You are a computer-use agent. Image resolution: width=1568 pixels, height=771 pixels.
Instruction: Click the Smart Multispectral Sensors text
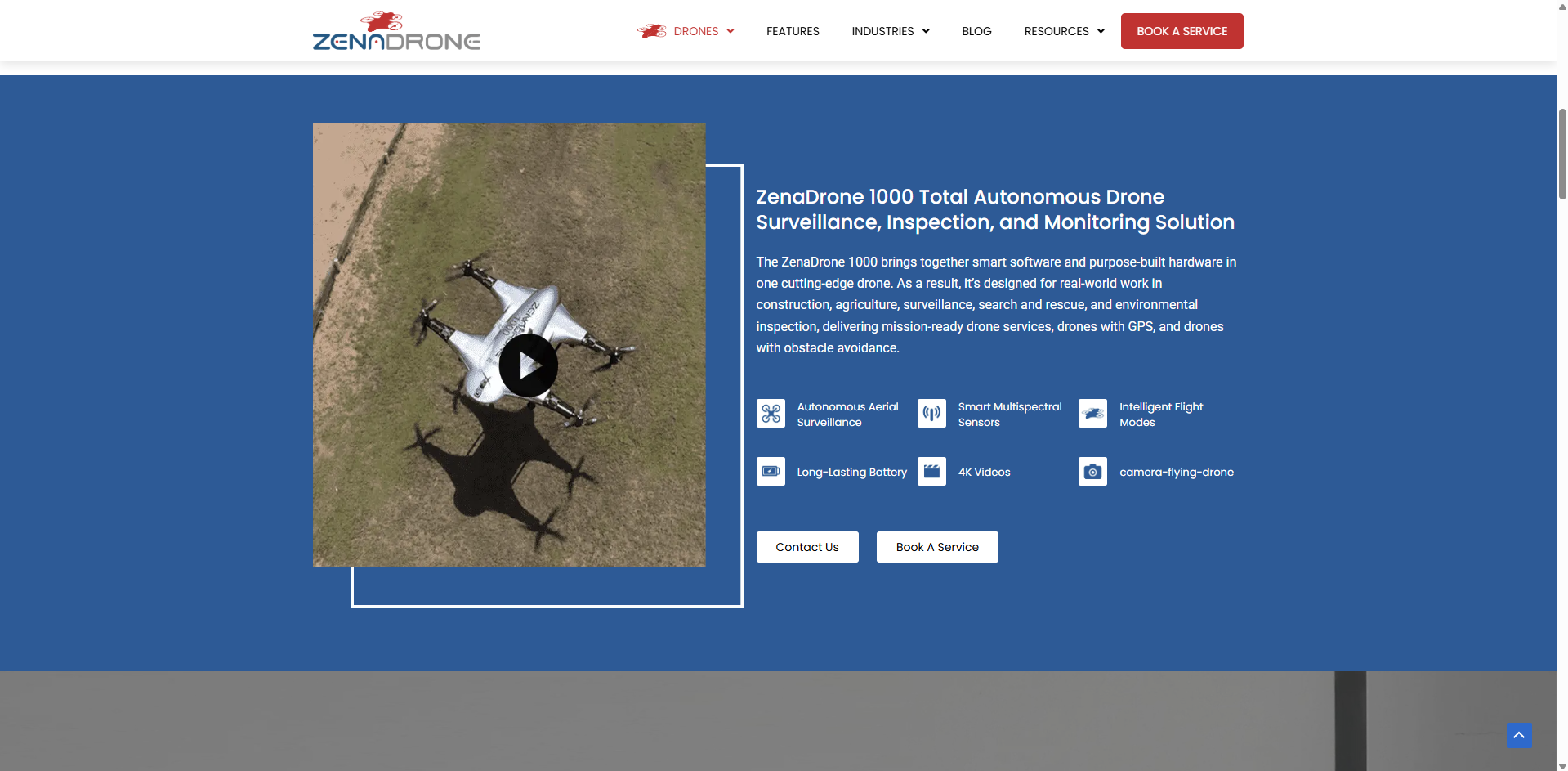(1010, 415)
